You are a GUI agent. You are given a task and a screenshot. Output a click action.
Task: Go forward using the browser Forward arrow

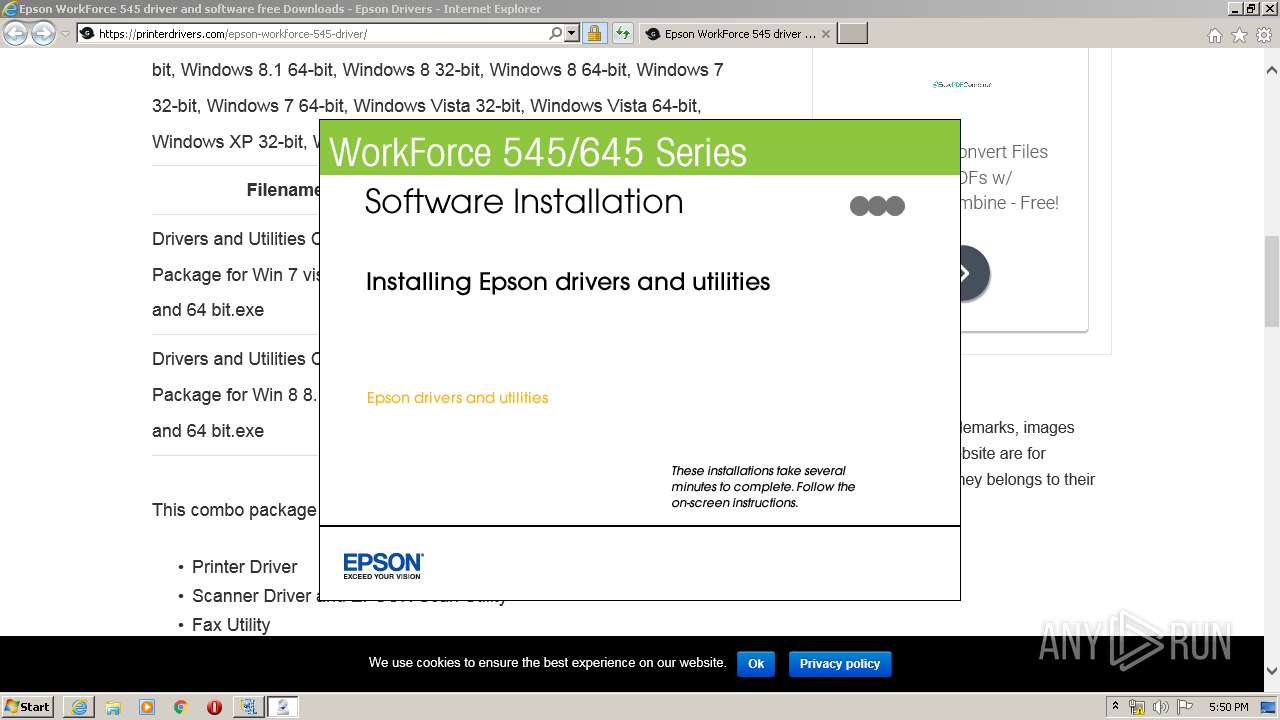[x=43, y=33]
